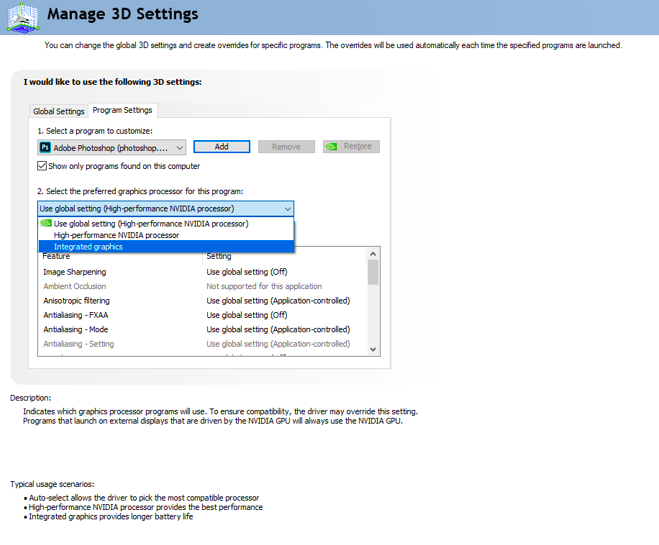Choose High-performance NVIDIA processor option
The height and width of the screenshot is (545, 659).
(166, 235)
